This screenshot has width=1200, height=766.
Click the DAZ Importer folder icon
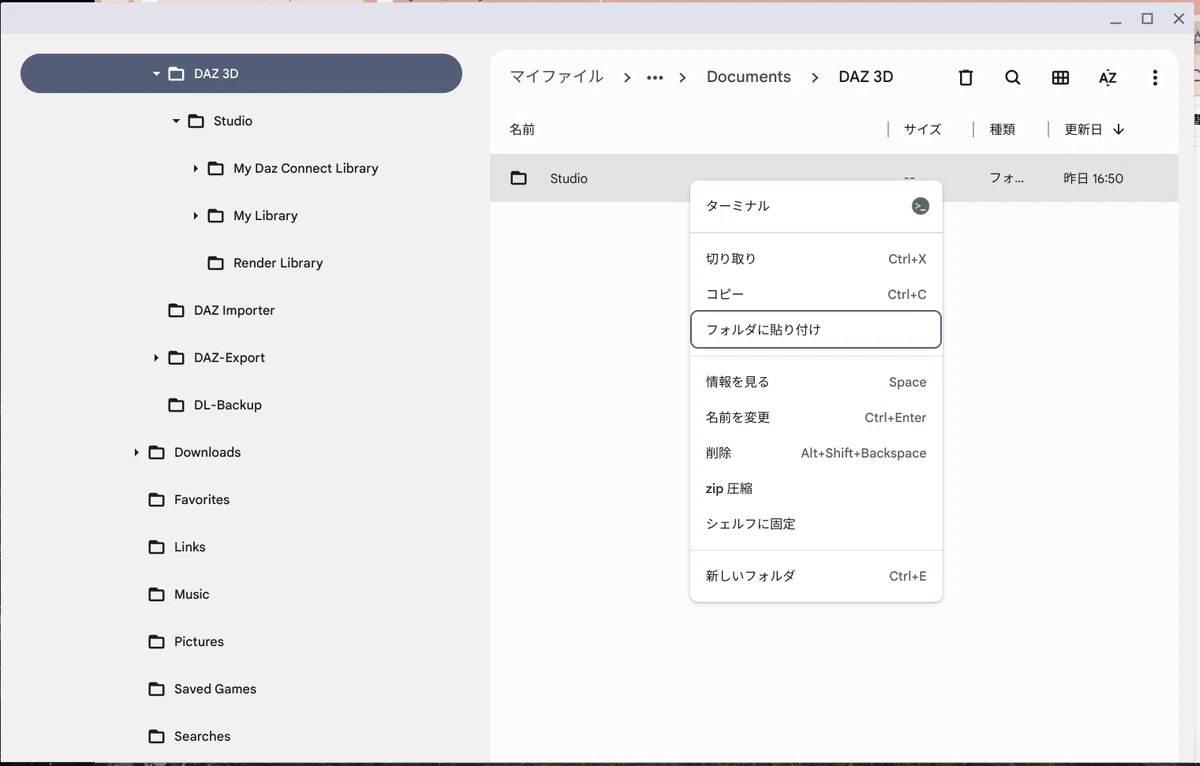pyautogui.click(x=176, y=311)
